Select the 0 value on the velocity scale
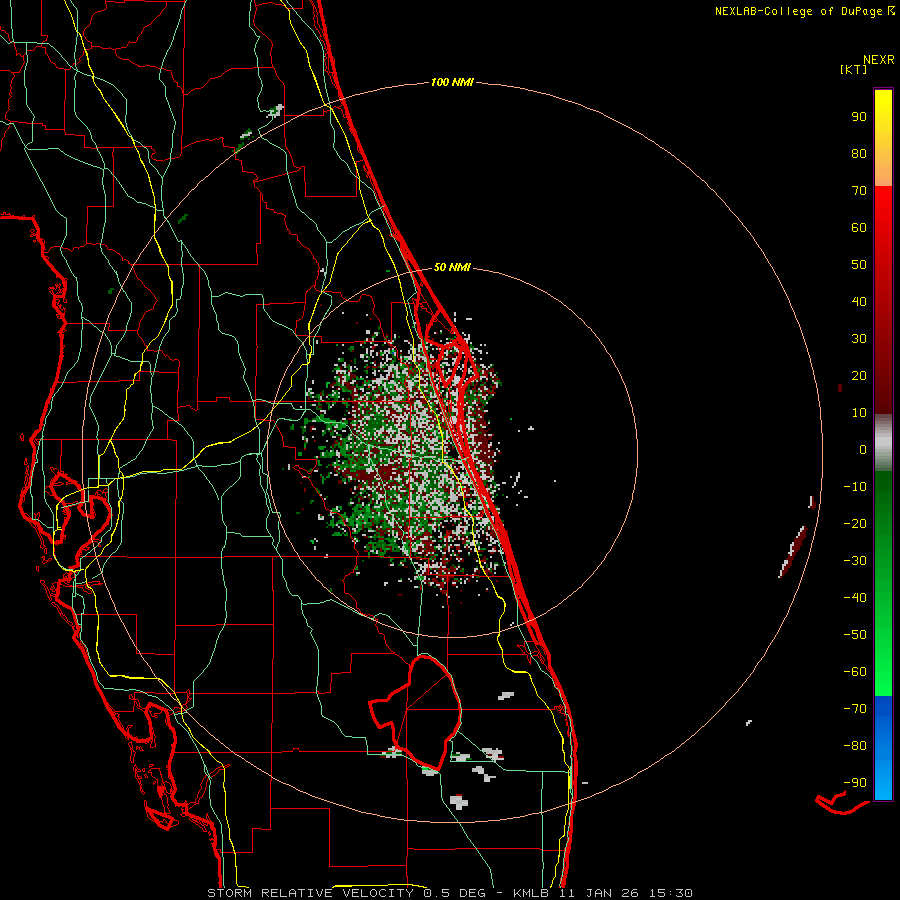 tap(863, 449)
